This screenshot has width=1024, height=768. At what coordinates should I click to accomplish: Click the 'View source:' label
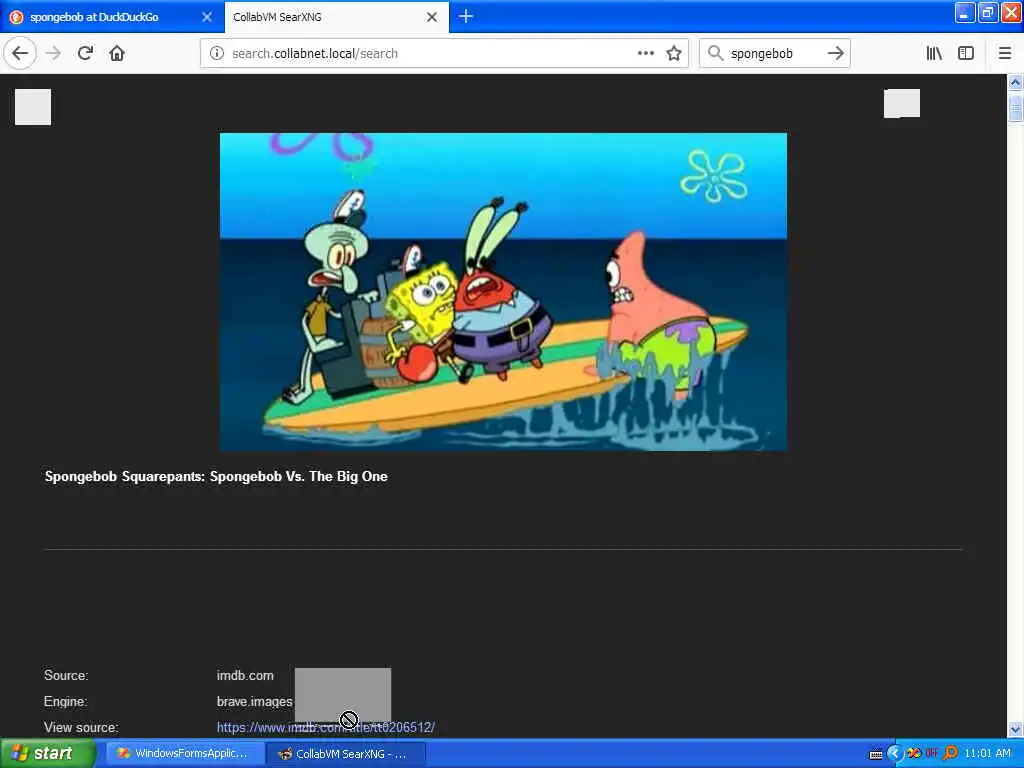pos(81,727)
